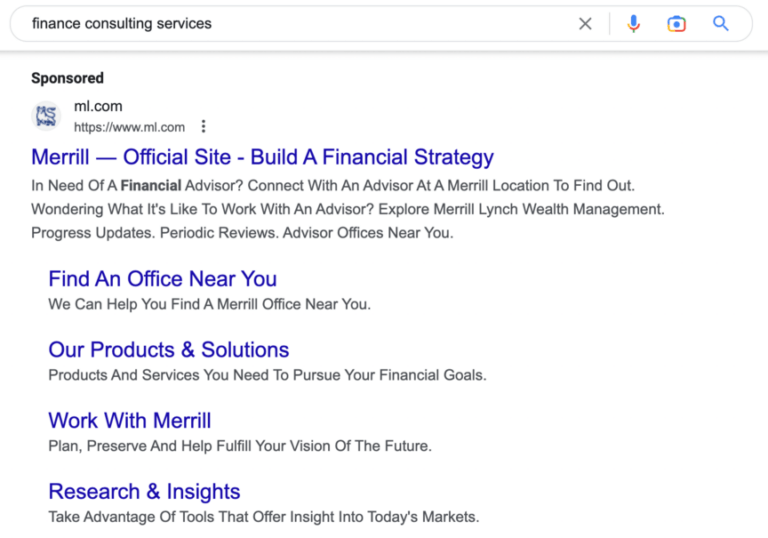Start voice search with the microphone icon

click(633, 24)
